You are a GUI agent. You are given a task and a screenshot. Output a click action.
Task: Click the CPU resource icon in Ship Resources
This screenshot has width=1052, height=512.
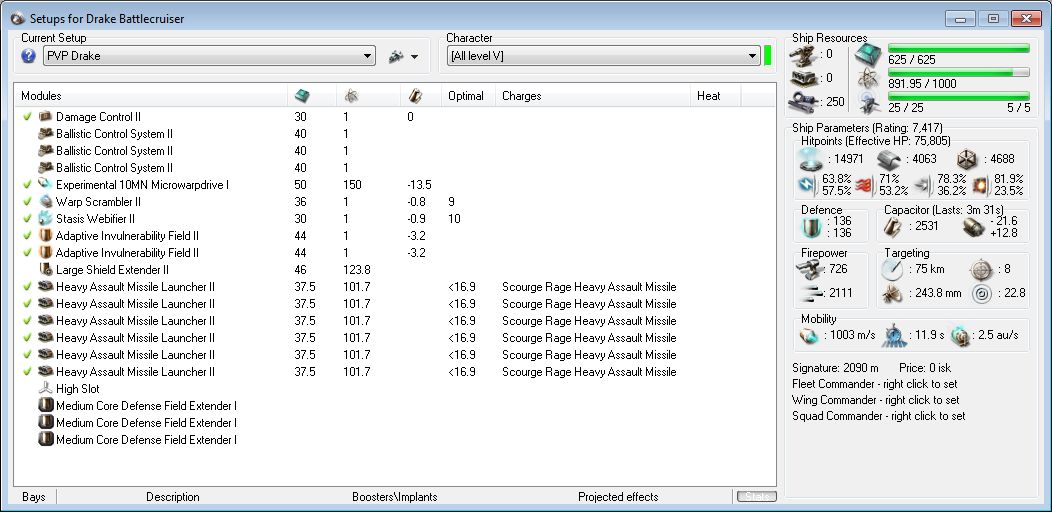pyautogui.click(x=869, y=55)
